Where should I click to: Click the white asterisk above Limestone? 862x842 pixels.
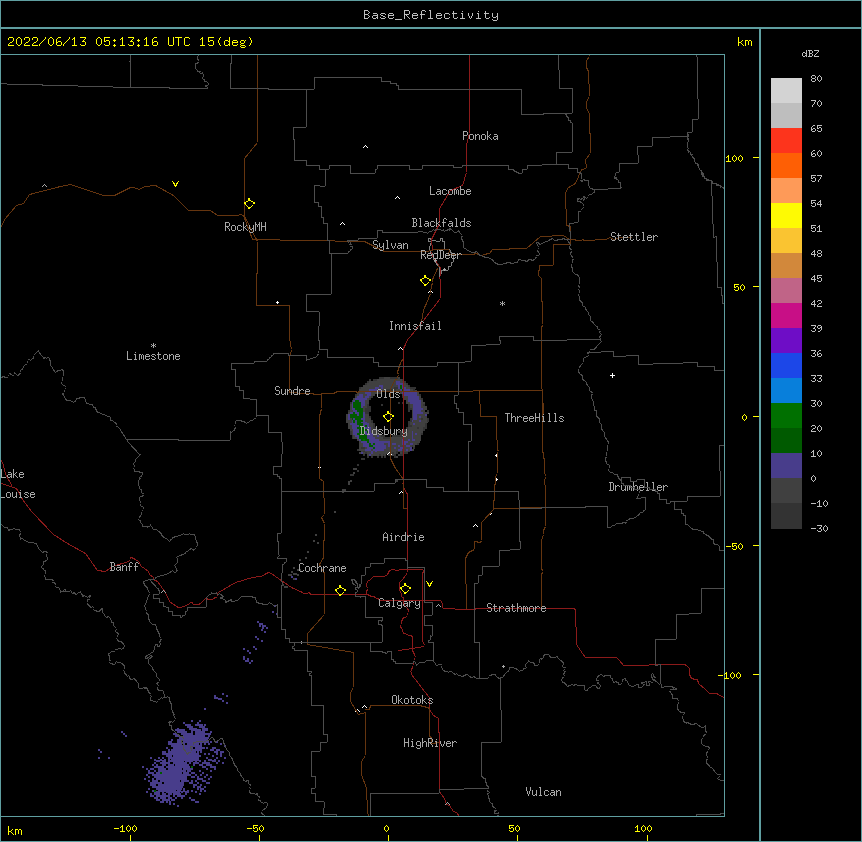tap(153, 345)
